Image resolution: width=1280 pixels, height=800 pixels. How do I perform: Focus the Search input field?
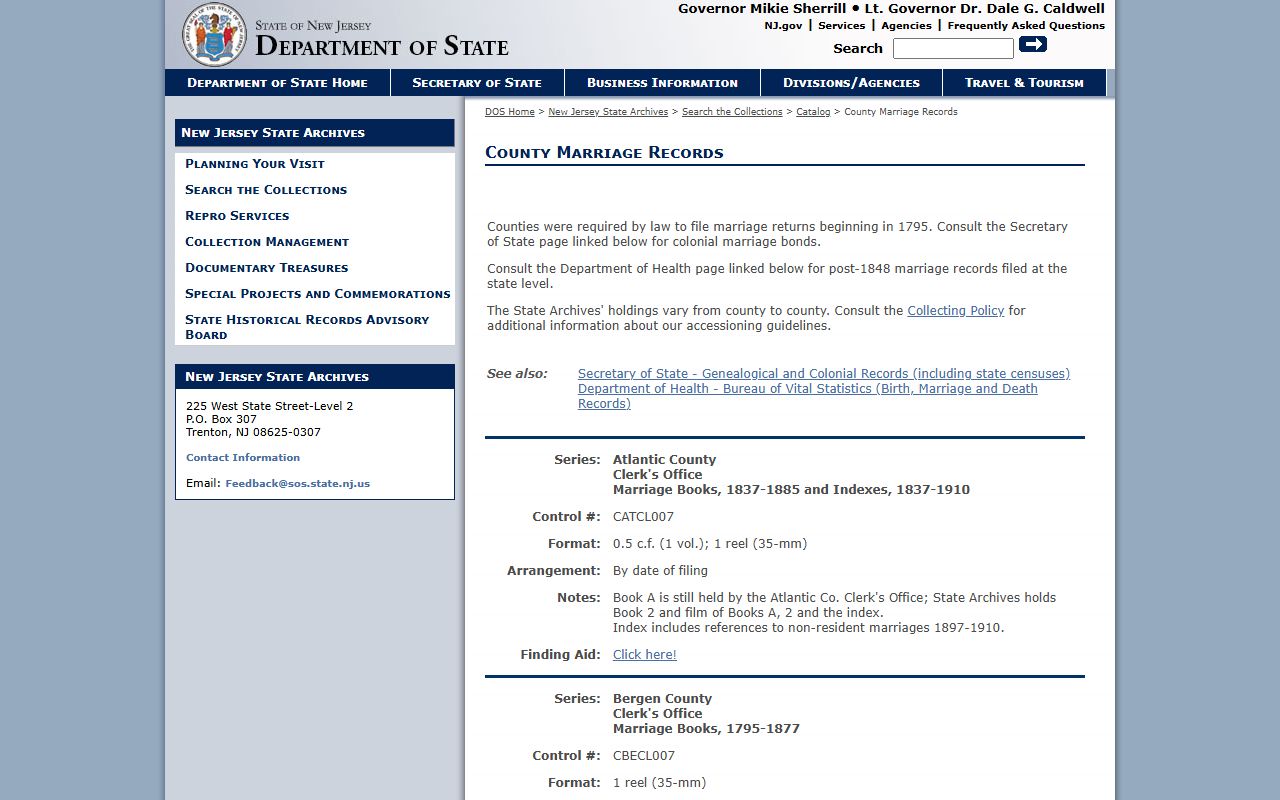click(x=953, y=48)
